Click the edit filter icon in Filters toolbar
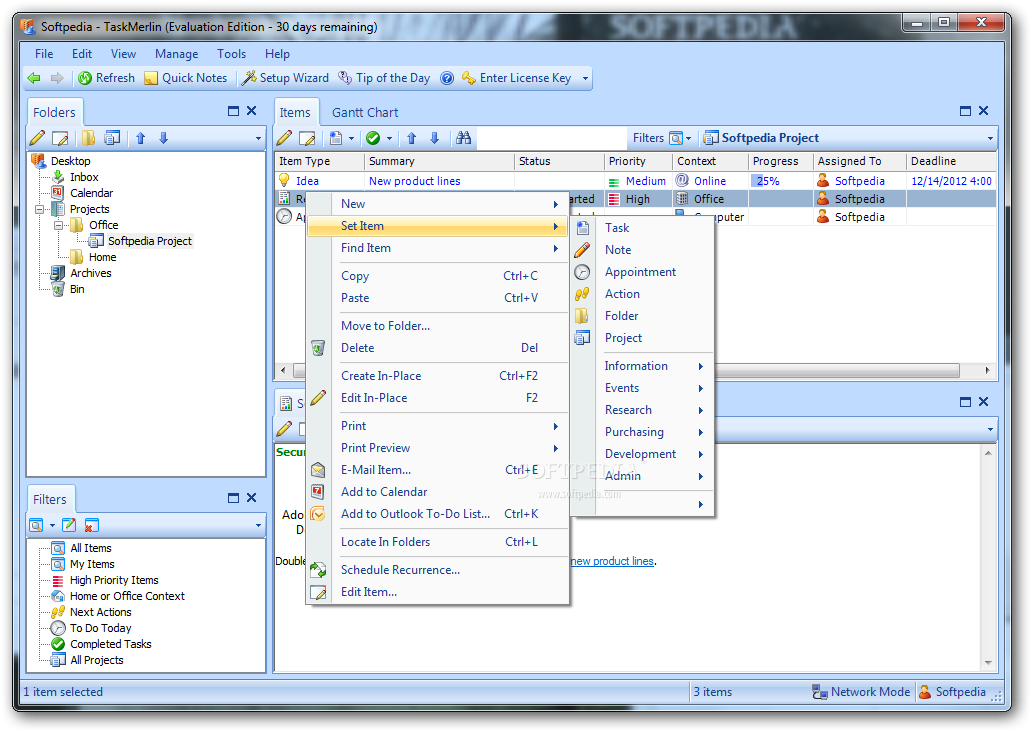This screenshot has height=732, width=1032. (68, 525)
